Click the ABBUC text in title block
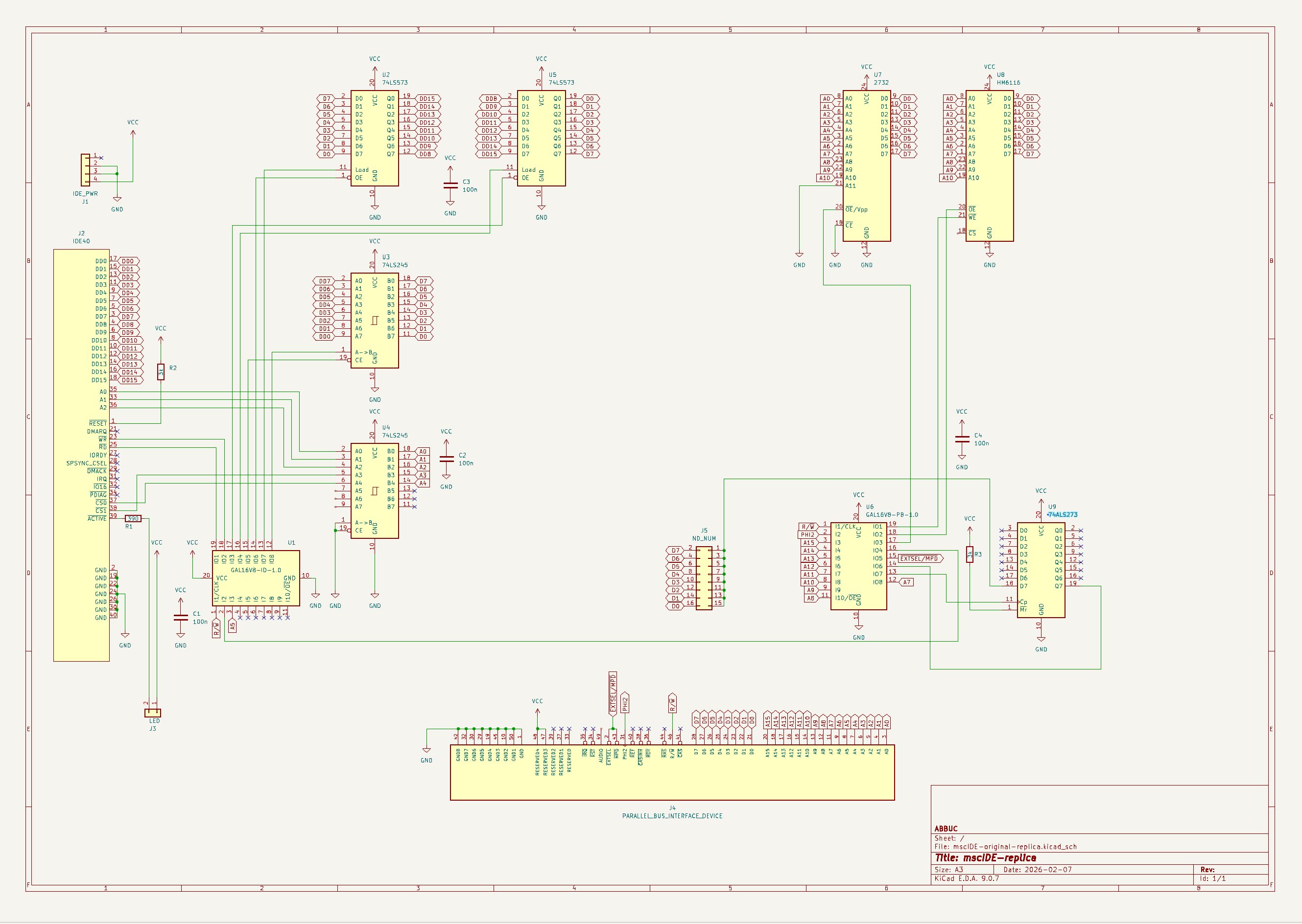The width and height of the screenshot is (1302, 924). click(x=946, y=829)
